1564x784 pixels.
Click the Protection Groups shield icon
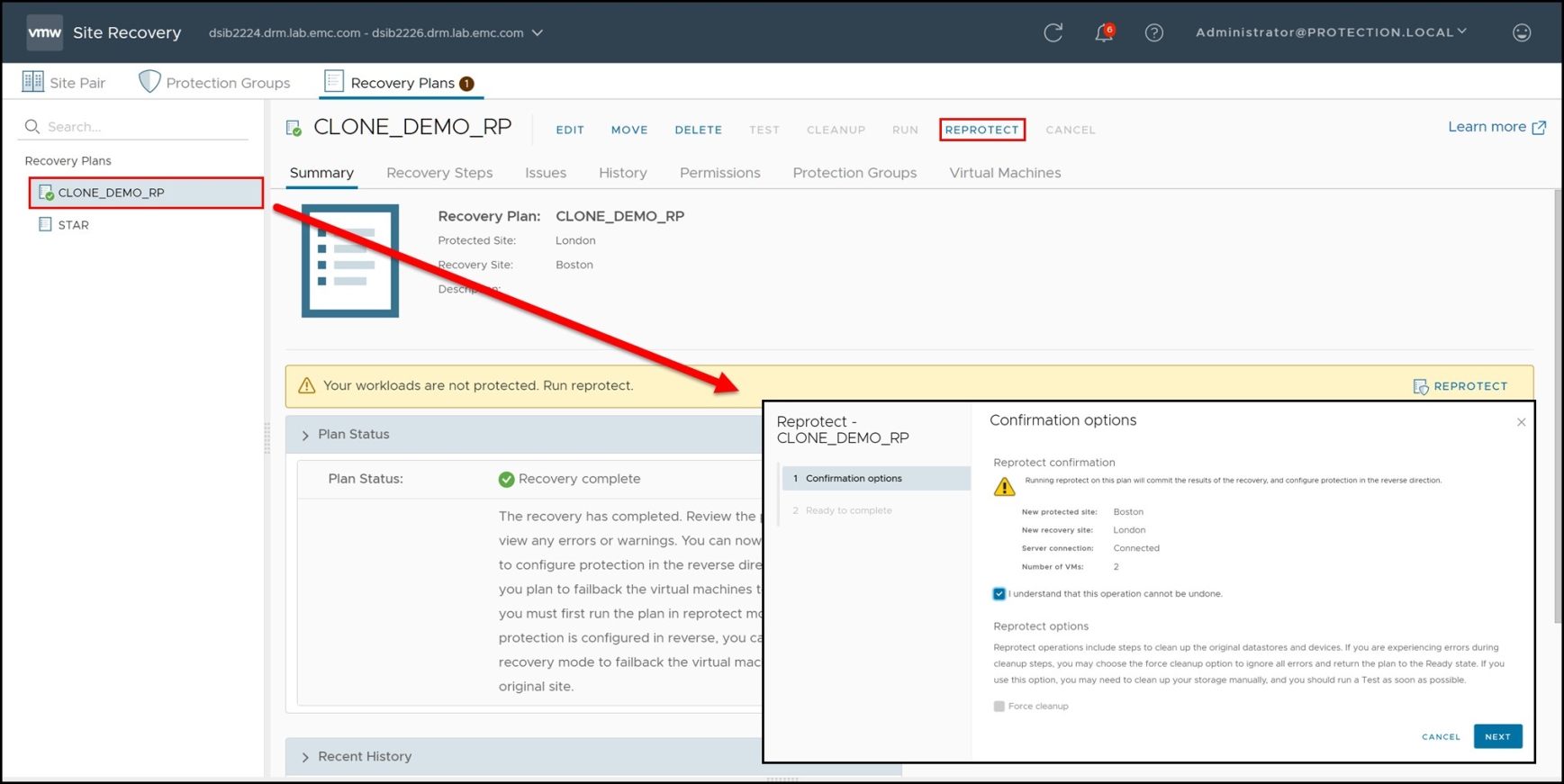point(149,82)
